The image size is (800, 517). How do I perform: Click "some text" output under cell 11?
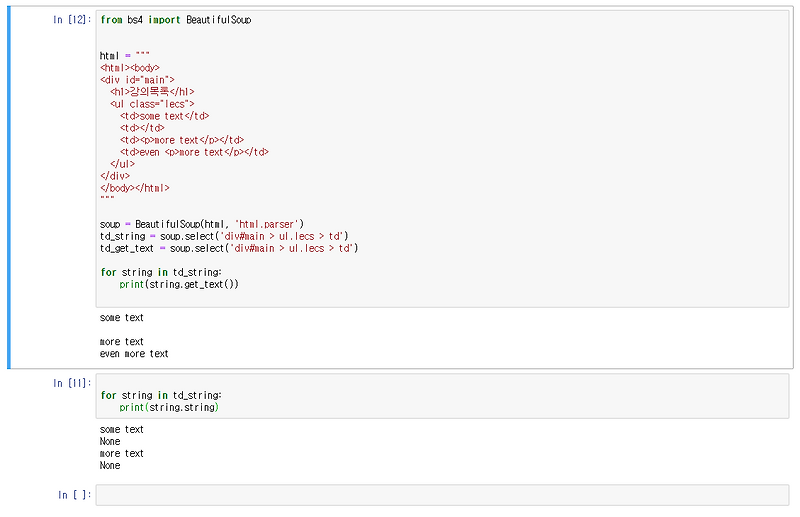pos(121,429)
